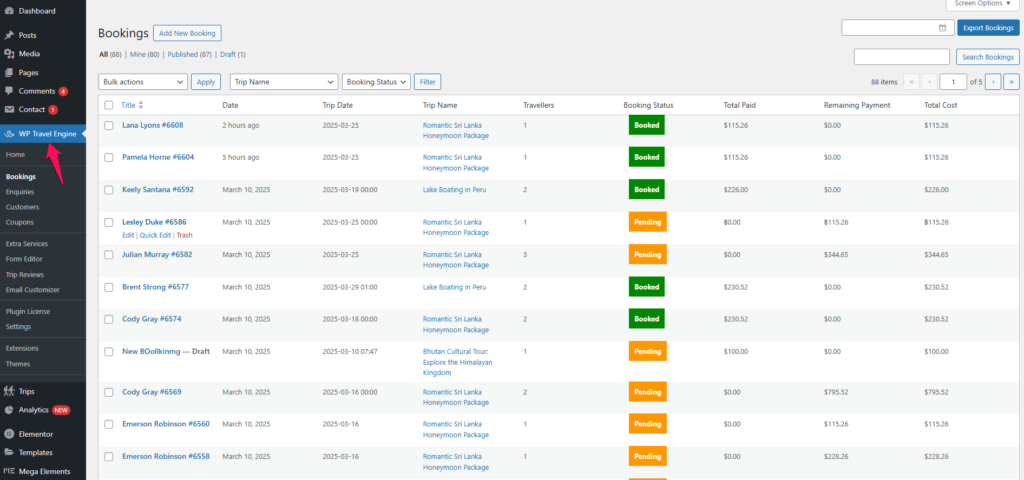Click the Search Bookings button

coord(987,57)
